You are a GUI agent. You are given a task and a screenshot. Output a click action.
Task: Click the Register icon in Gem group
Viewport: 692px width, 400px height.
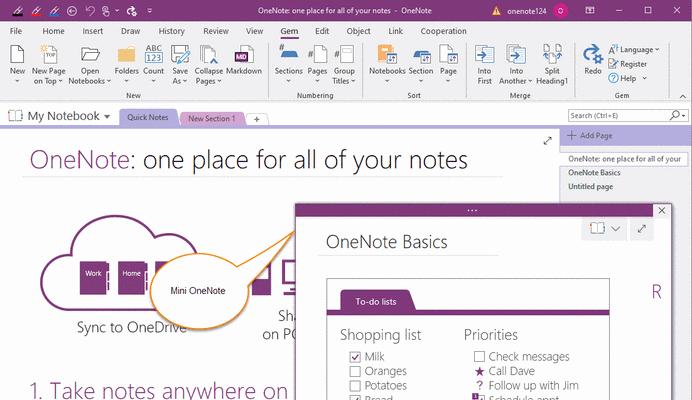pos(613,64)
